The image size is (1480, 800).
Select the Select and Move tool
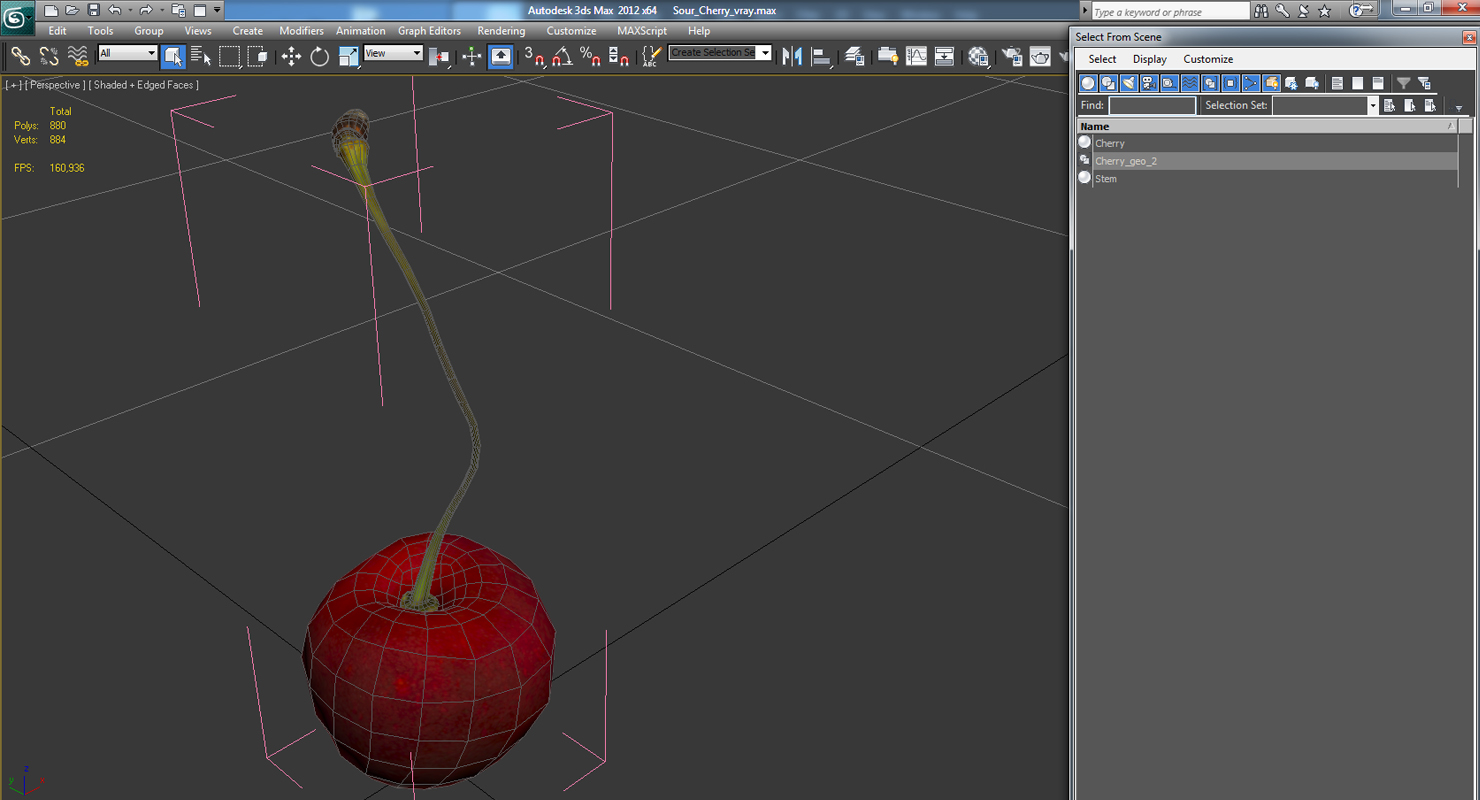point(291,56)
